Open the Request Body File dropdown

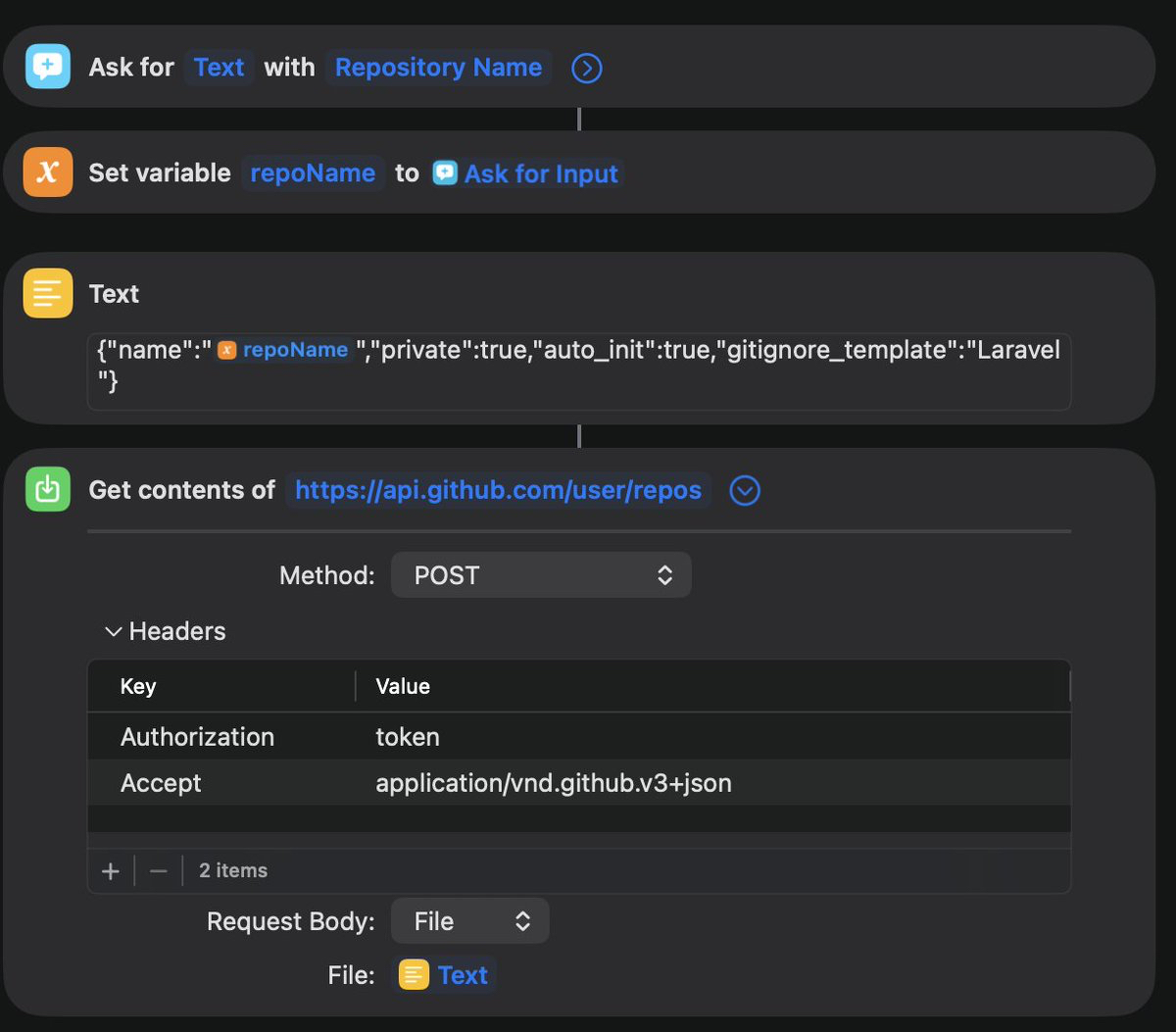coord(469,921)
